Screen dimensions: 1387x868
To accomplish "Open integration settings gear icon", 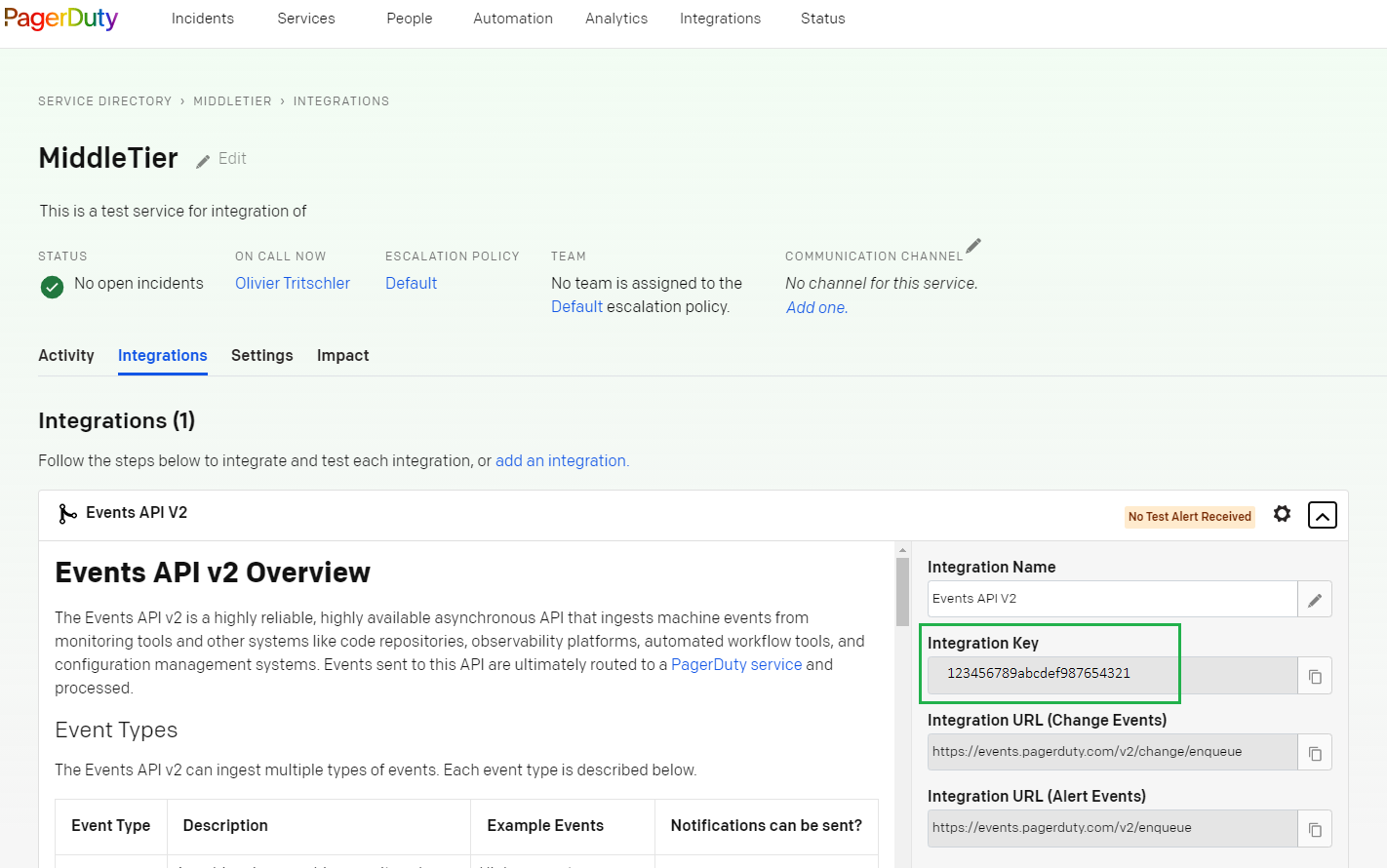I will pos(1282,514).
